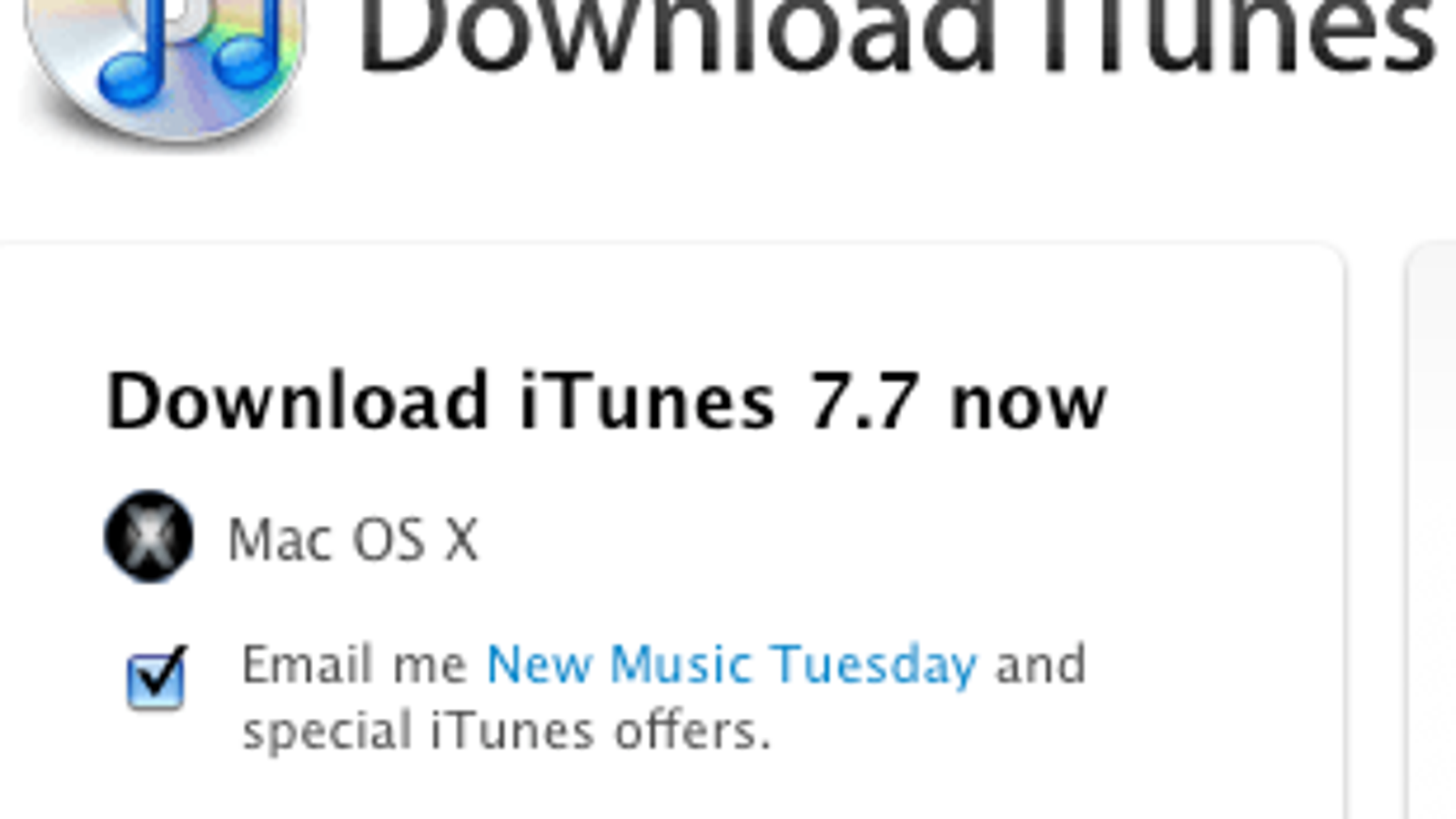Click the word "New" in the blue link

(x=539, y=665)
